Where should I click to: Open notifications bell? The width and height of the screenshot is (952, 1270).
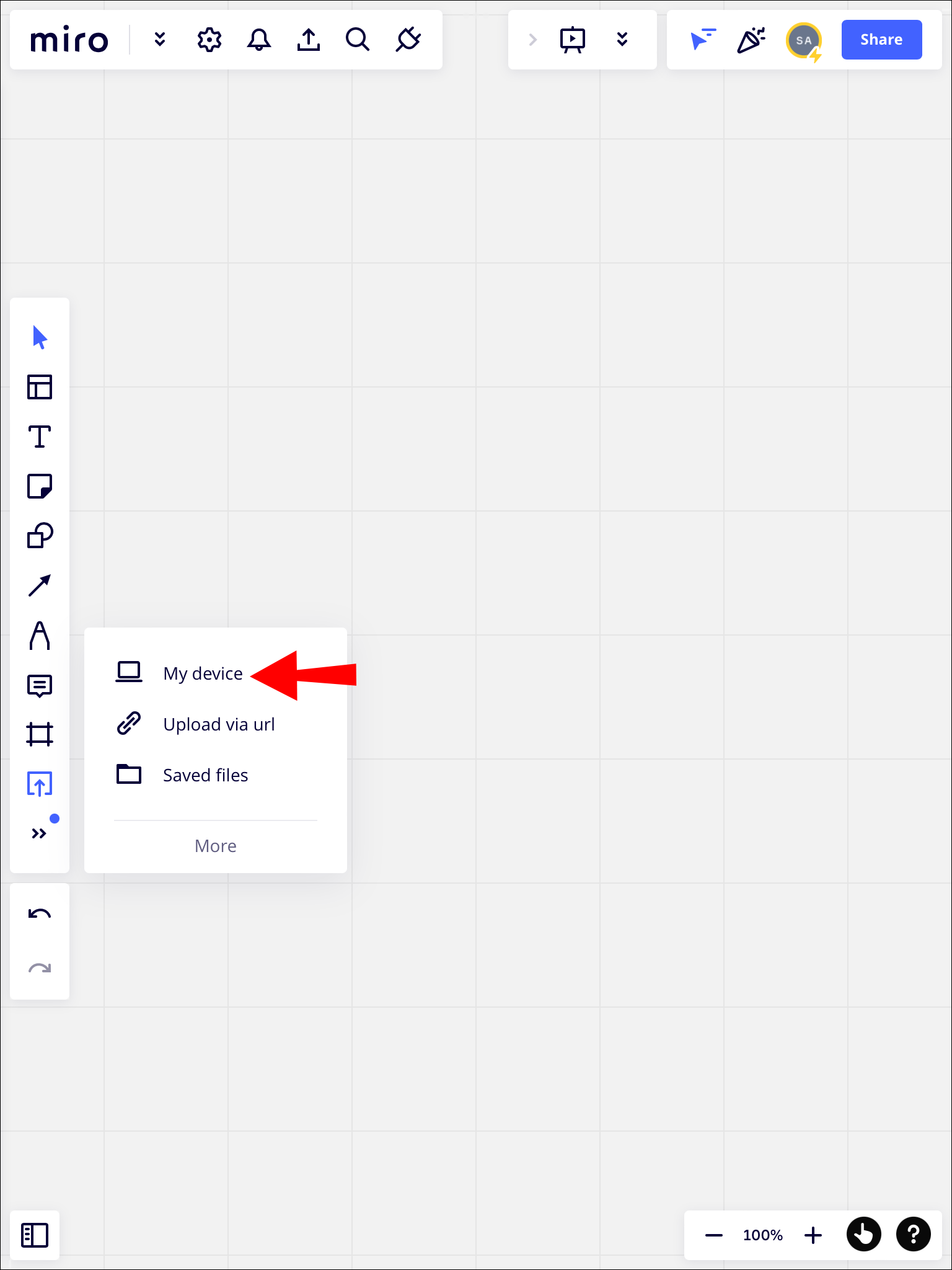259,40
